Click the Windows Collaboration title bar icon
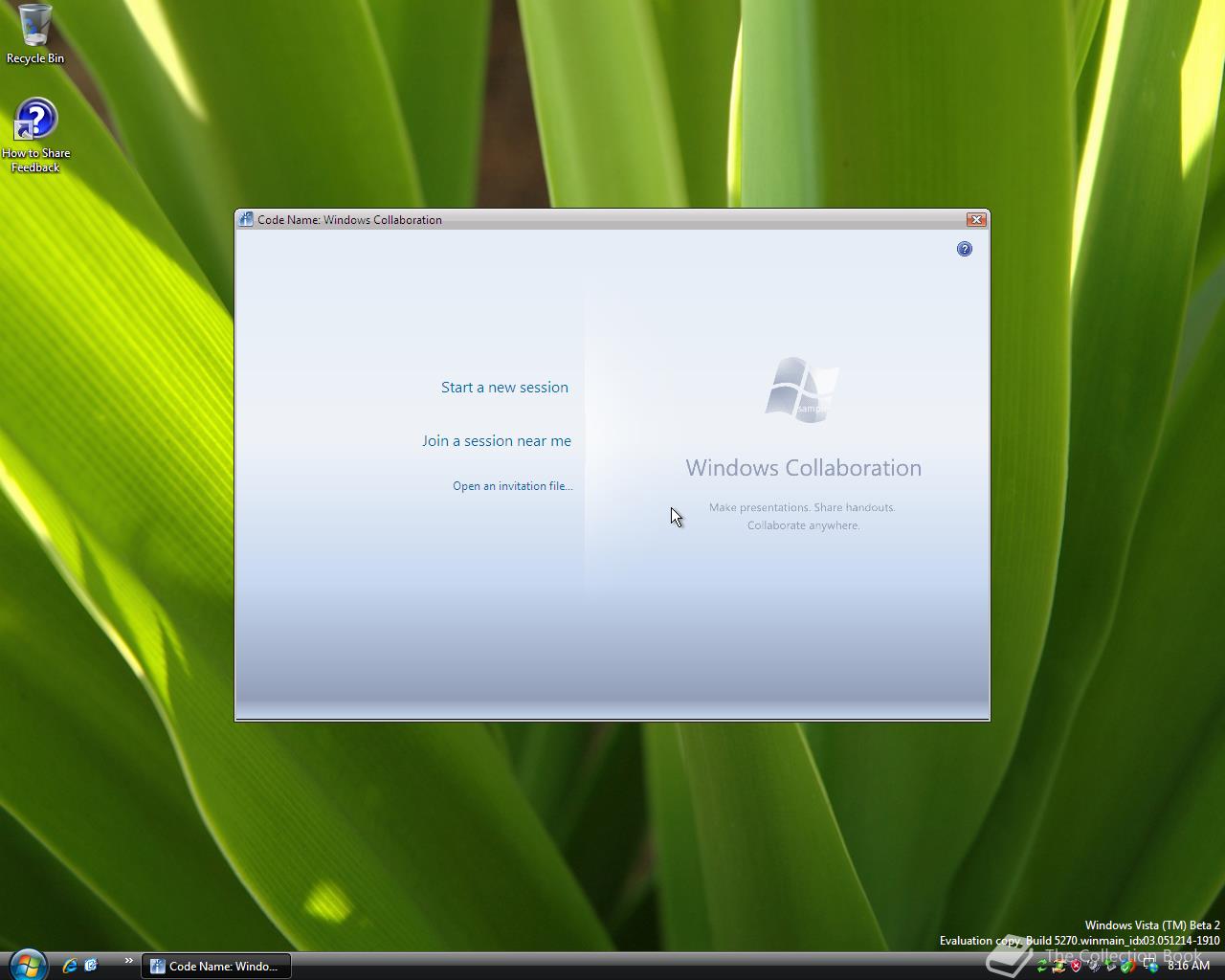This screenshot has width=1225, height=980. click(246, 219)
